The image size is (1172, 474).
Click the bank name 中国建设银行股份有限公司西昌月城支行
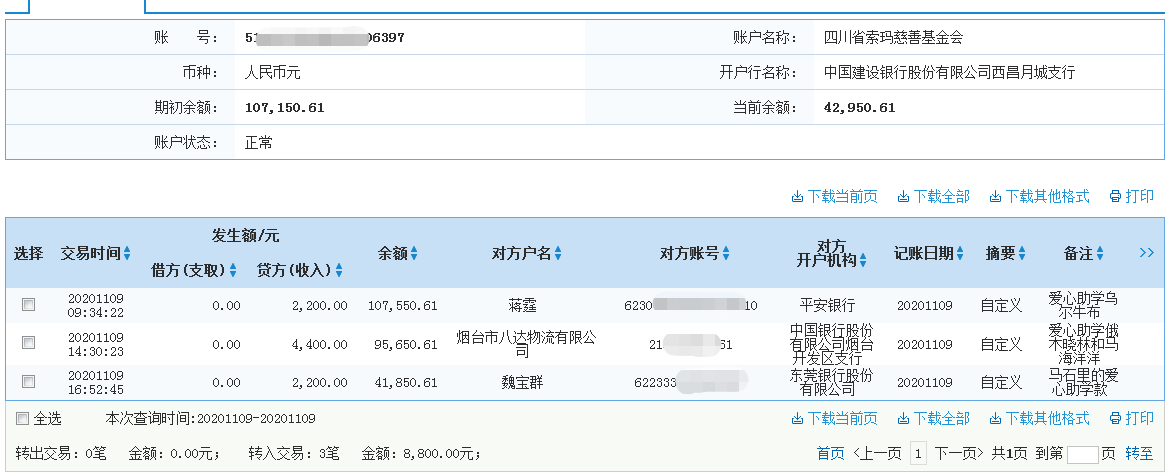[949, 73]
